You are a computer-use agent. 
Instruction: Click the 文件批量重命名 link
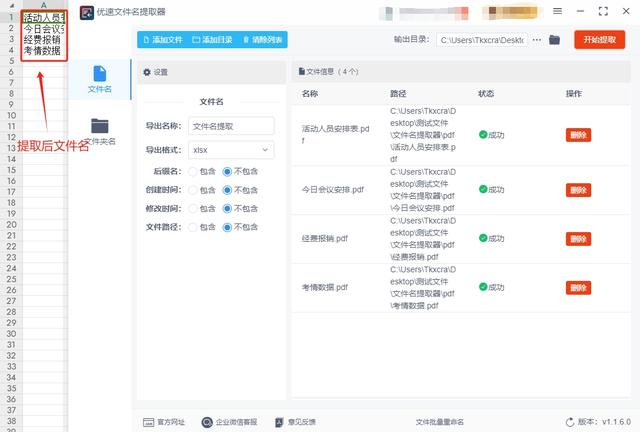click(440, 422)
